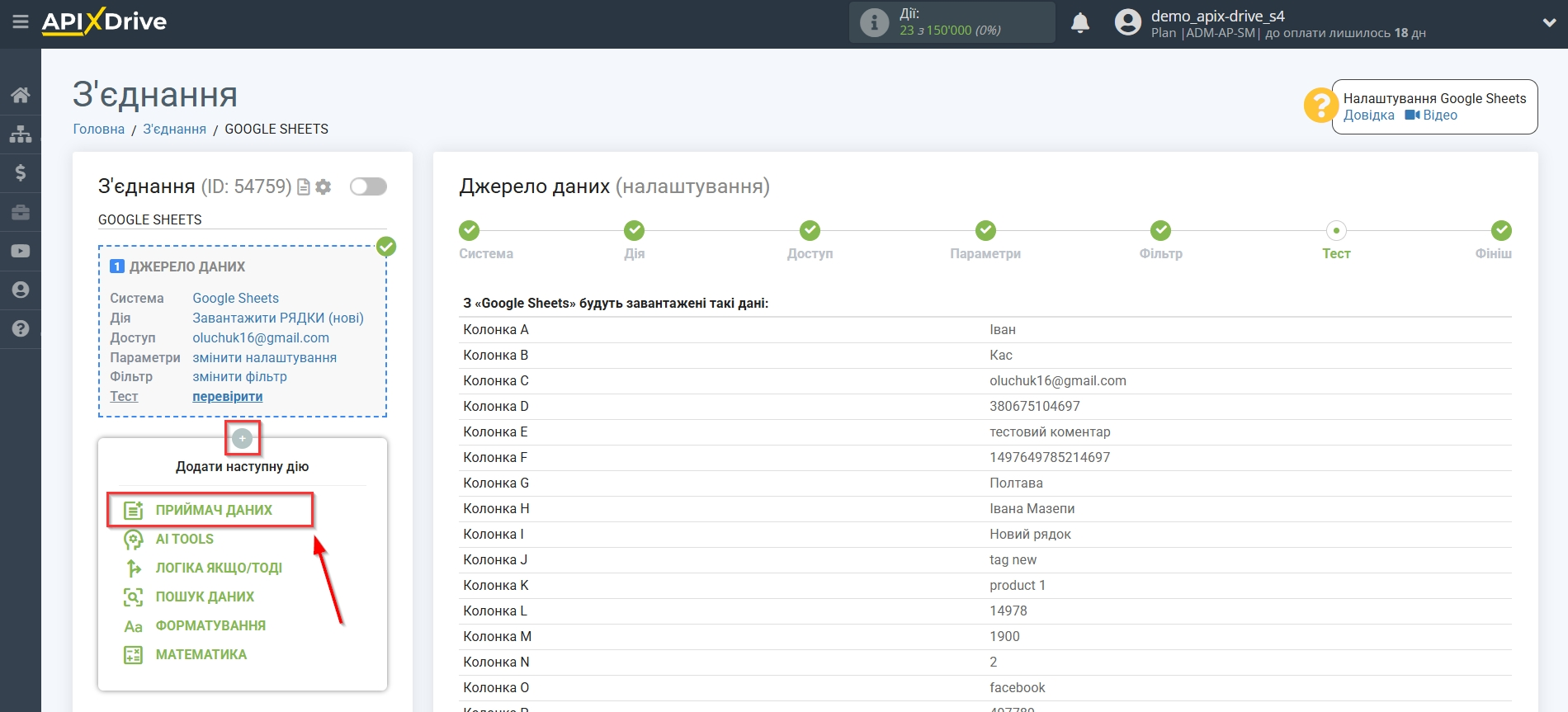1568x712 pixels.
Task: Click the value 380675104697
Action: click(x=1035, y=406)
